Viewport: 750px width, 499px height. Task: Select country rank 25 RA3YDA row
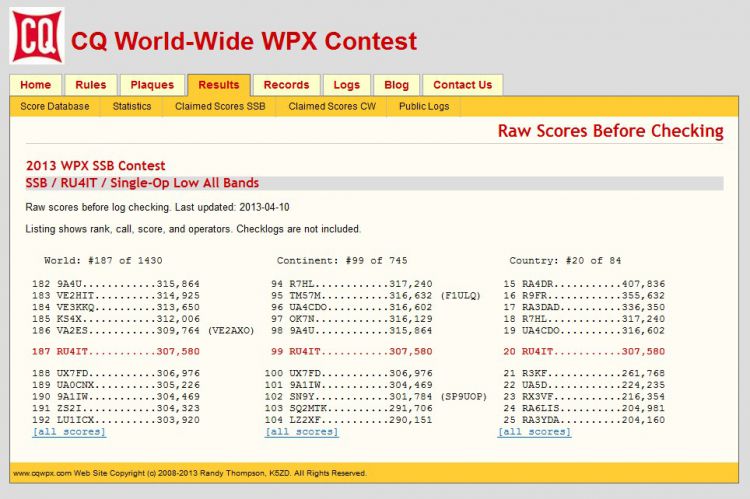tap(584, 420)
